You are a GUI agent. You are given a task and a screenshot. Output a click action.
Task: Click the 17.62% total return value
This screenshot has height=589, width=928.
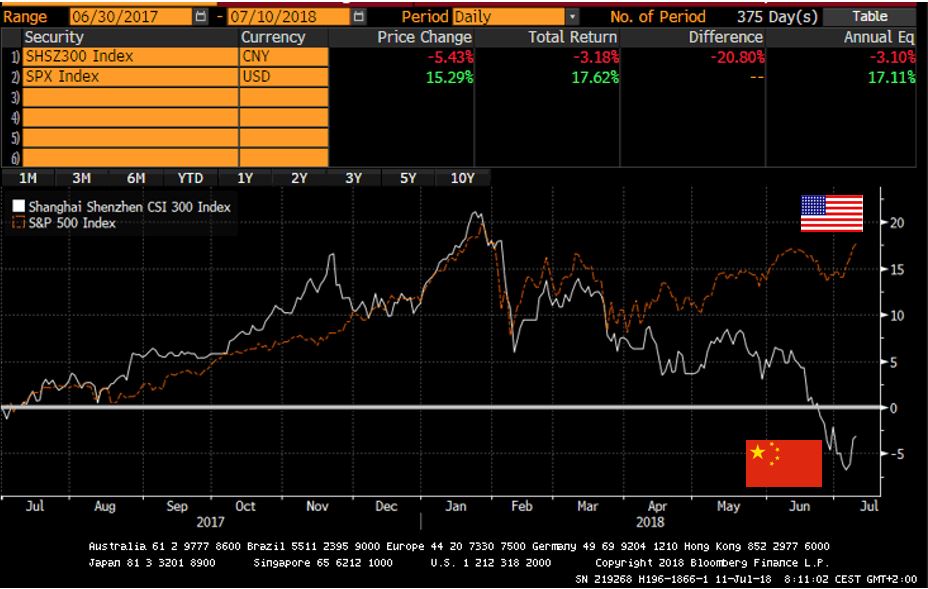point(595,78)
